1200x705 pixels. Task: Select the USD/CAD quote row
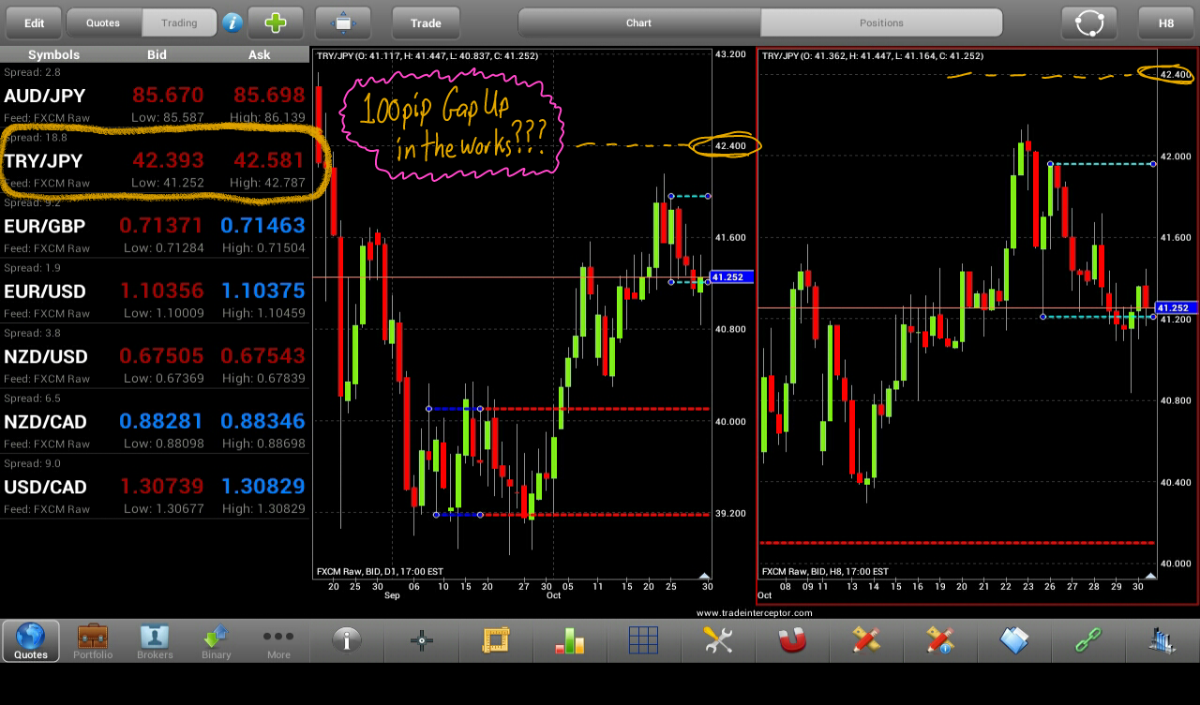coord(155,485)
